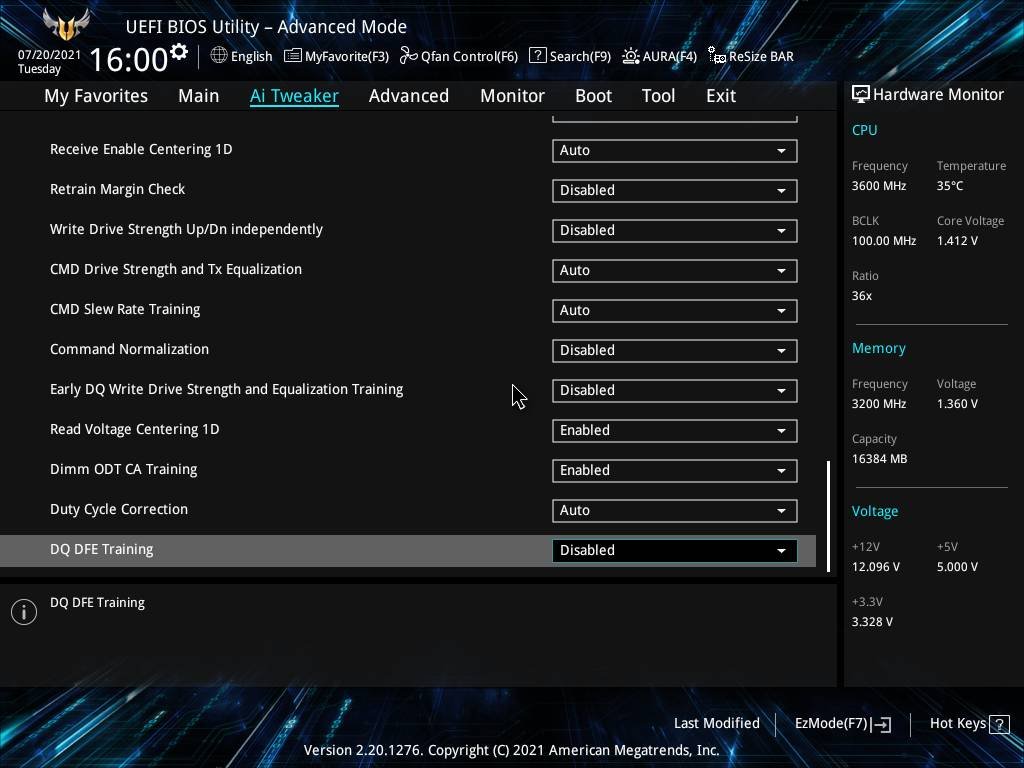Switch to EzMode(F7)
The width and height of the screenshot is (1024, 768).
[x=842, y=724]
